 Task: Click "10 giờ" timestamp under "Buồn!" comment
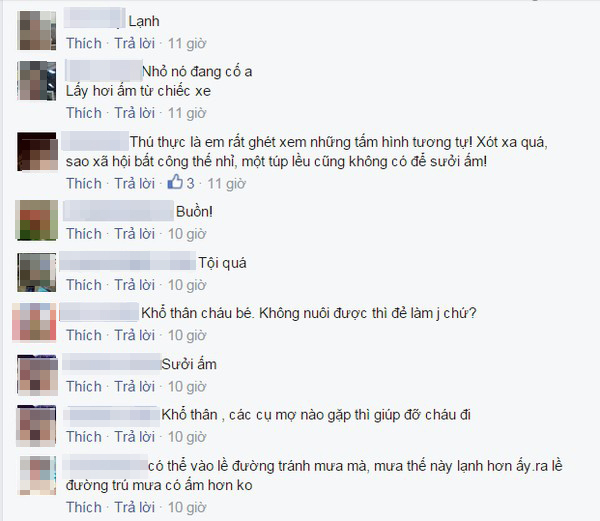[x=187, y=234]
